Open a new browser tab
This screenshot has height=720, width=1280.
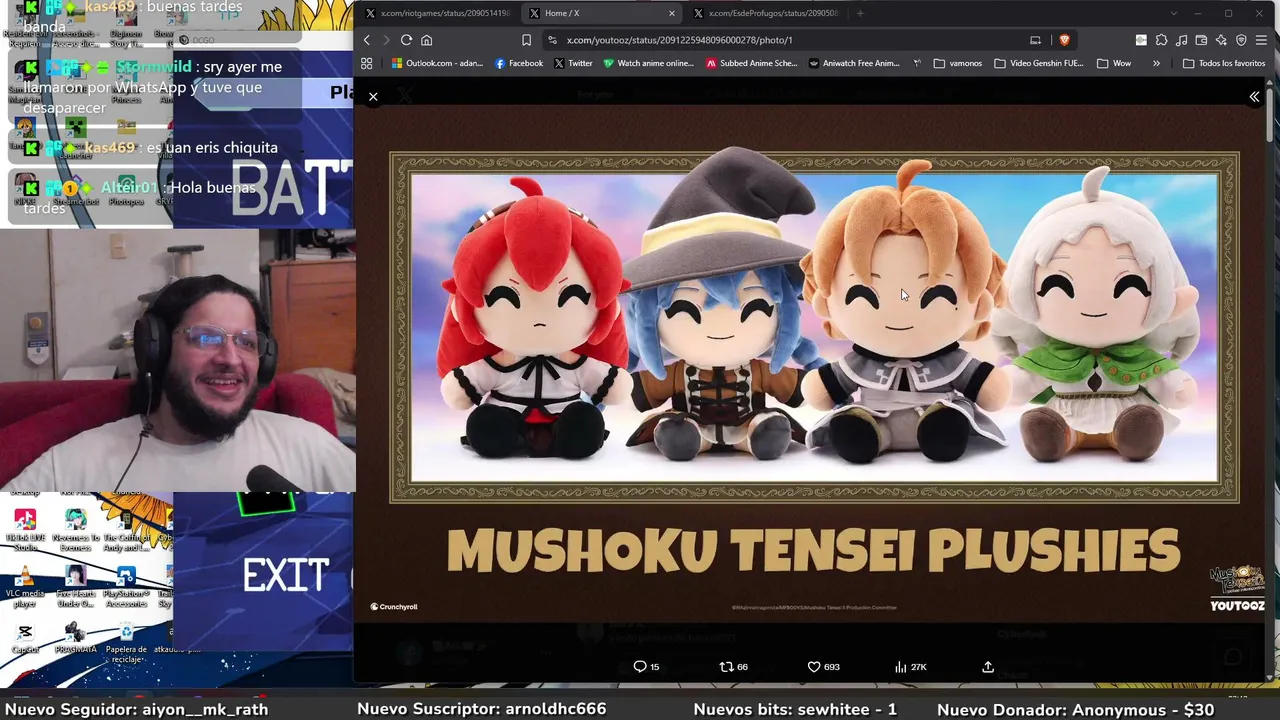click(x=860, y=13)
